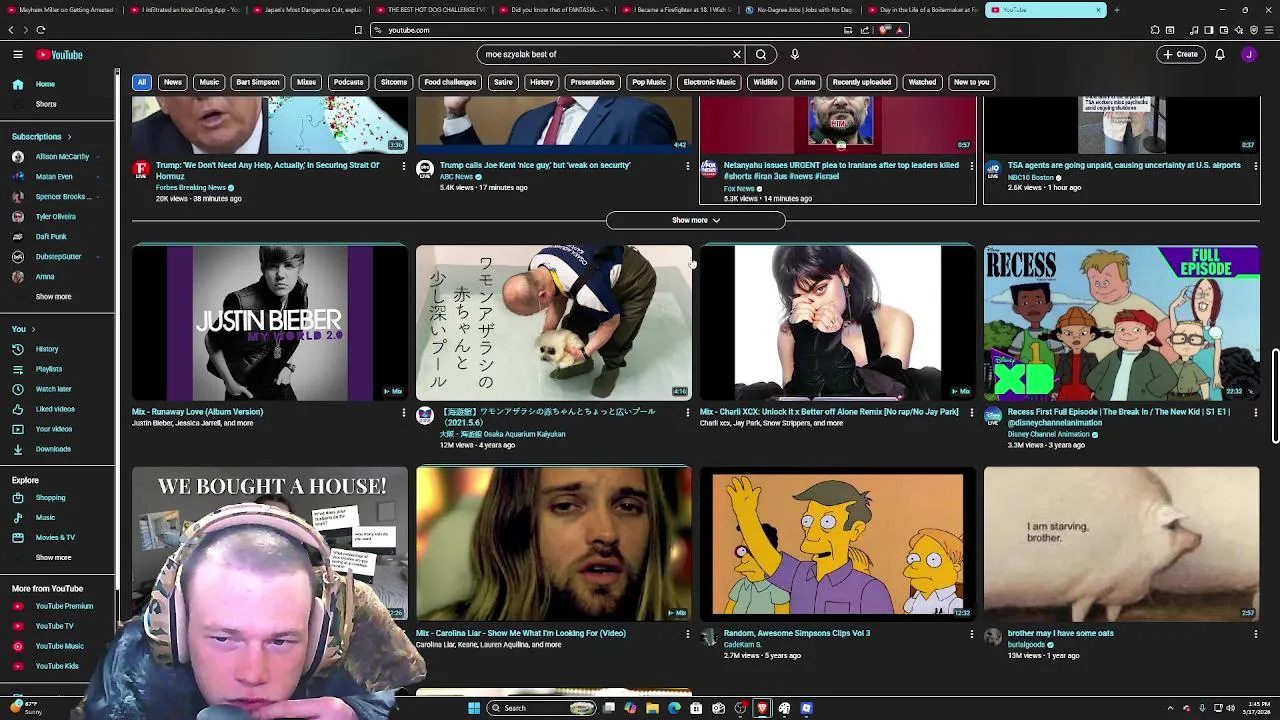Expand the Subscriptions section header

point(41,136)
